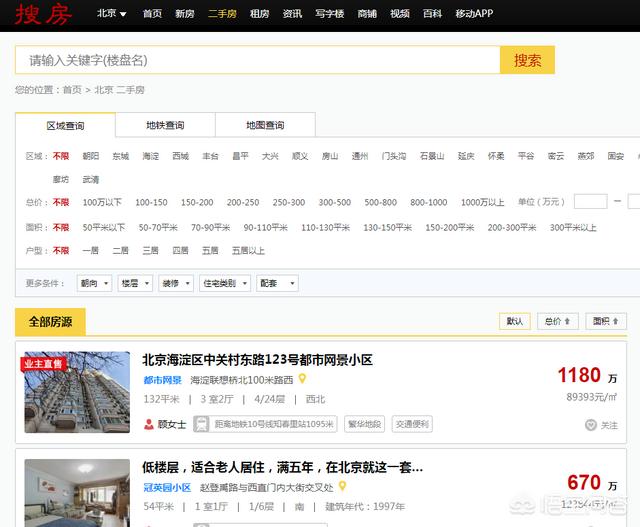Expand the 装修 dropdown
This screenshot has width=640, height=527.
click(x=176, y=283)
